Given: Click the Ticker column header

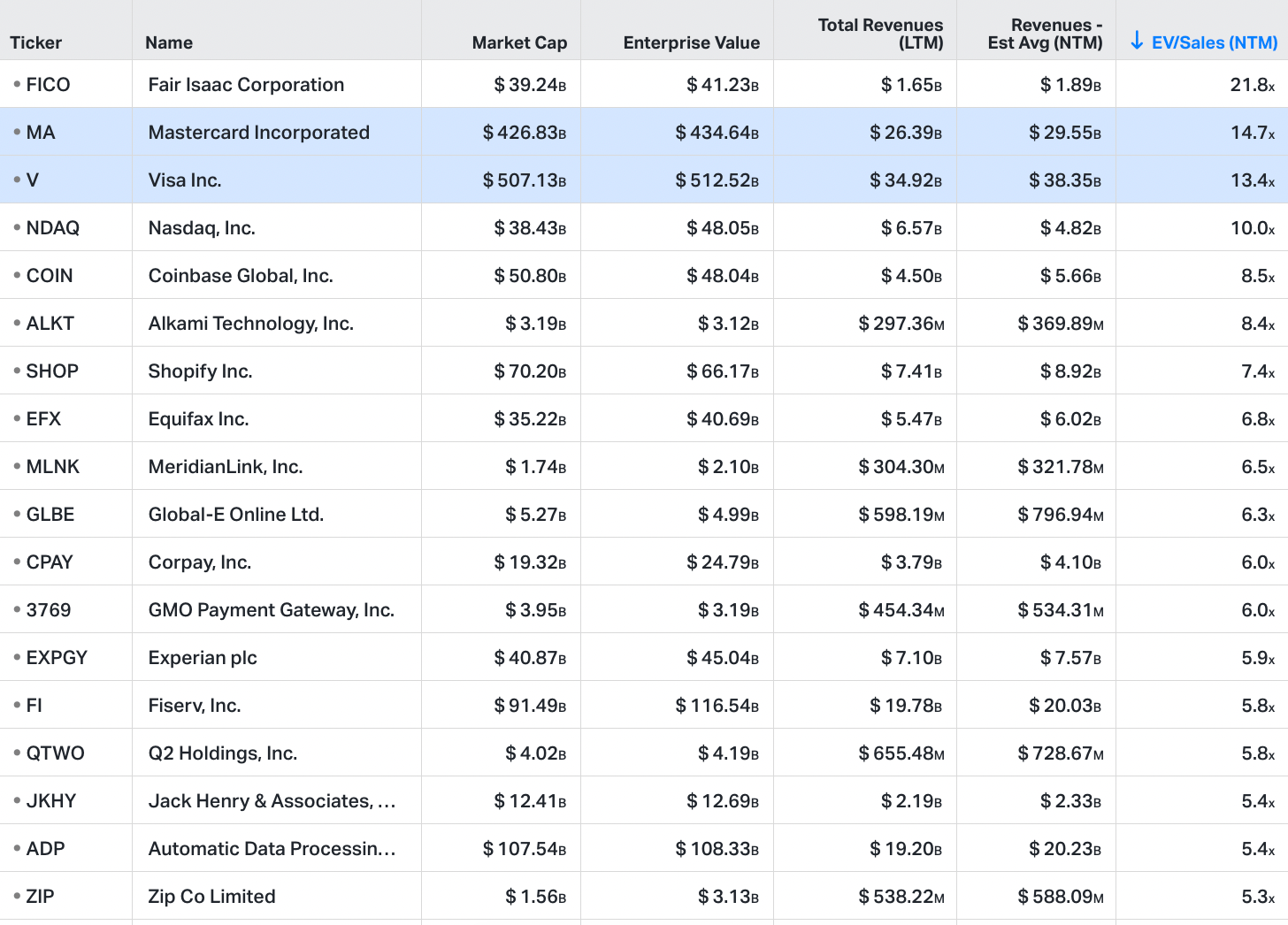Looking at the screenshot, I should (x=36, y=42).
